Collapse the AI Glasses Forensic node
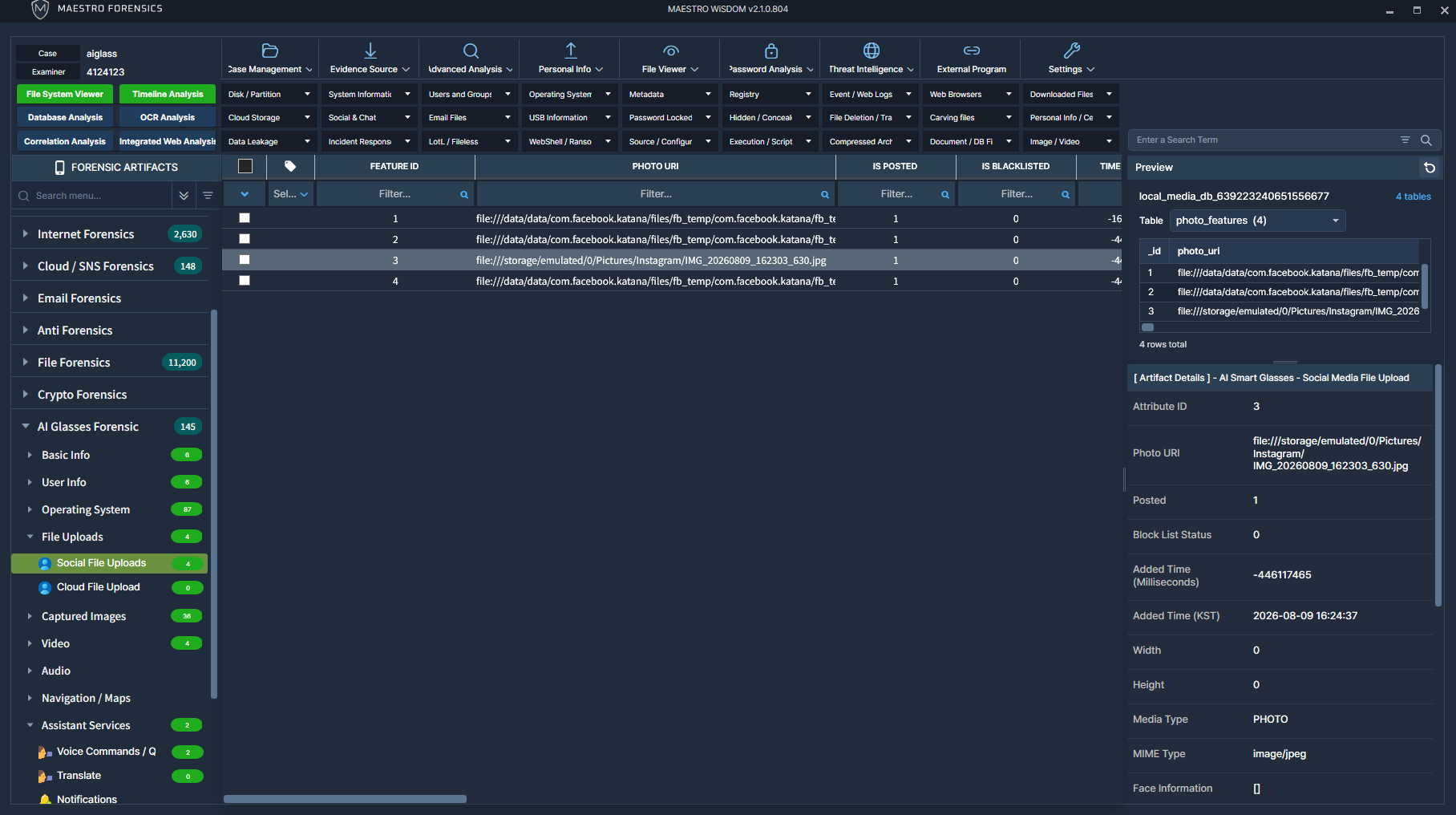This screenshot has height=815, width=1456. [x=25, y=427]
